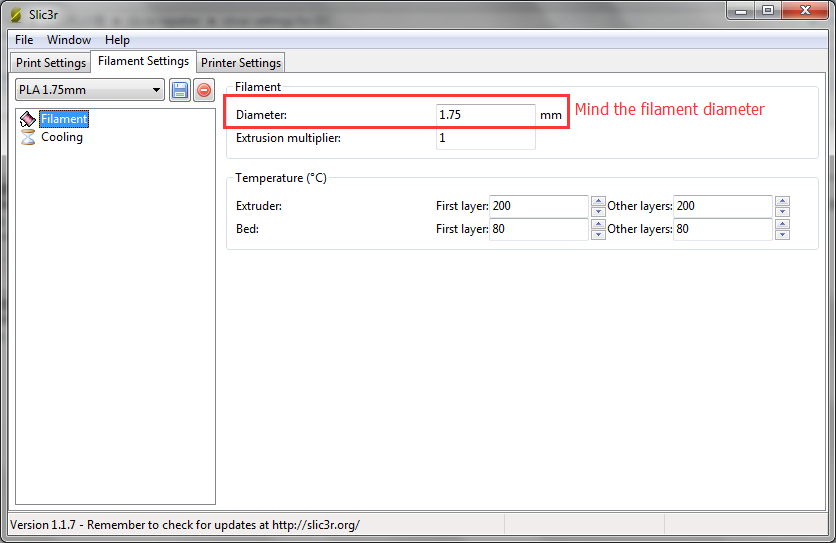Click the 'Extruder:' label

click(259, 206)
